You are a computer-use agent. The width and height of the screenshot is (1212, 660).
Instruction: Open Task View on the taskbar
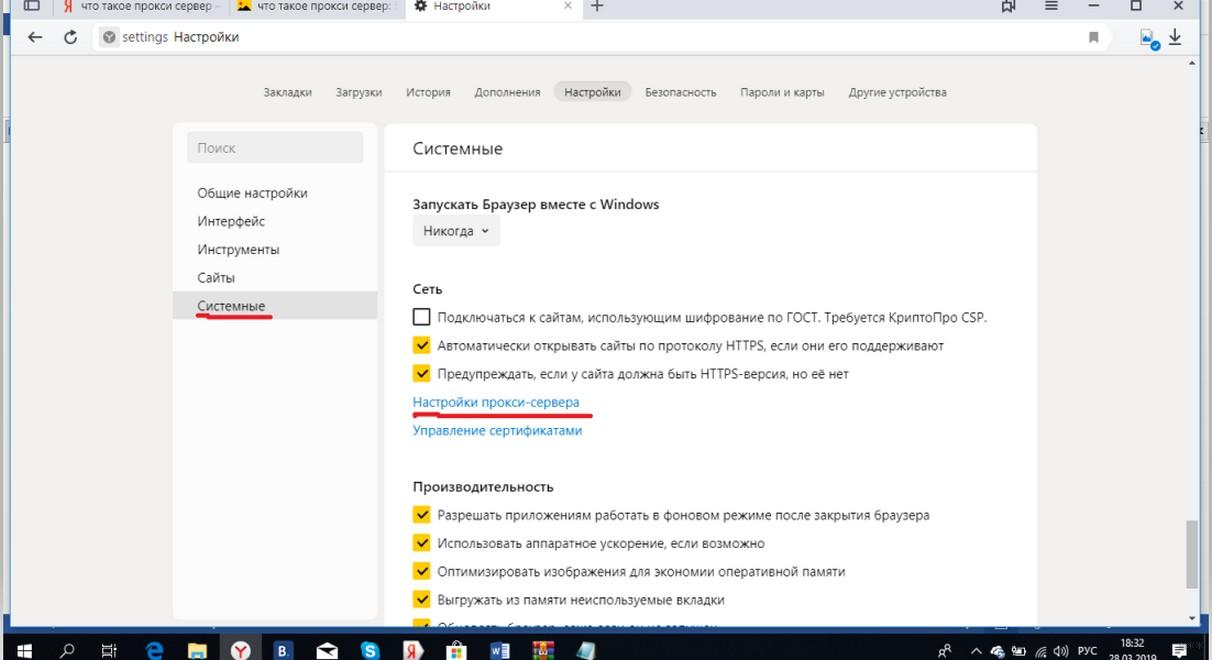[110, 650]
